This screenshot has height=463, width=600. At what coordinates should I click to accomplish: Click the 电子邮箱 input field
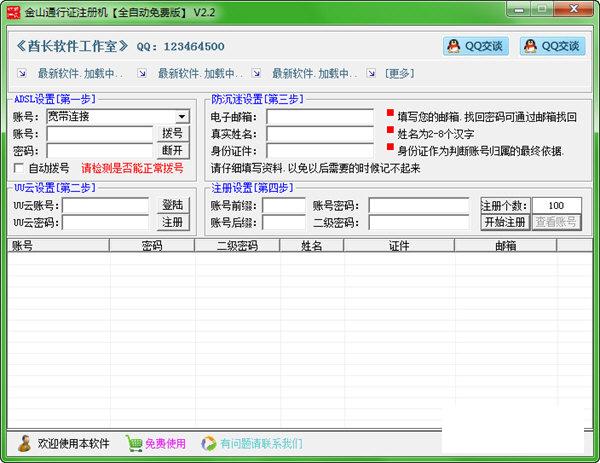point(319,117)
